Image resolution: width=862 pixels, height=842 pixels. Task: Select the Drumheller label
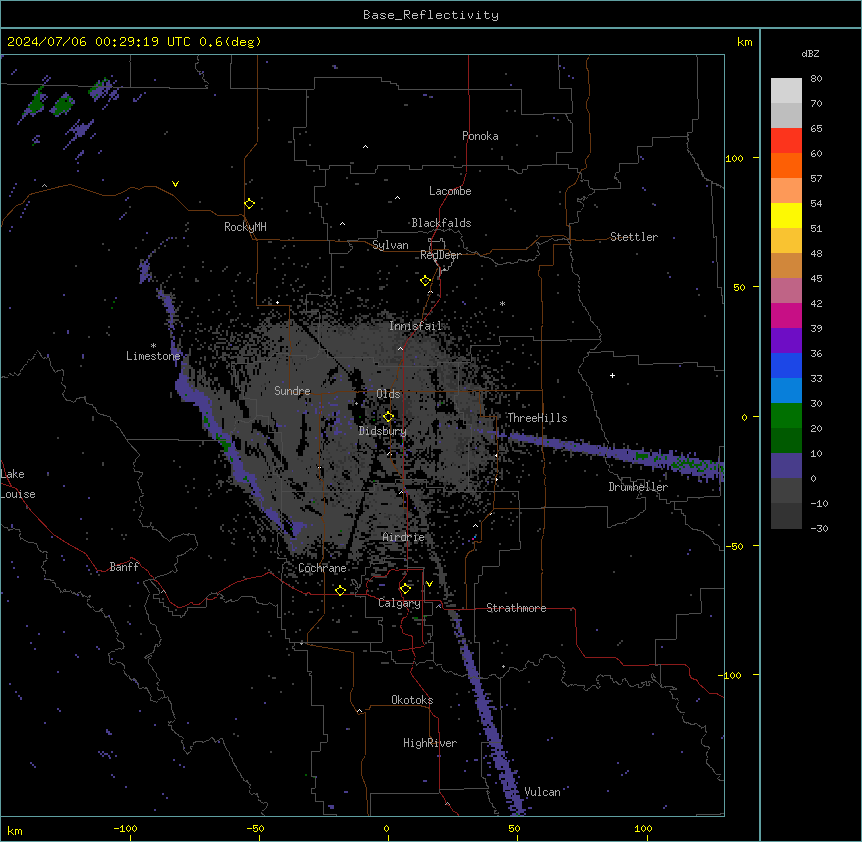click(638, 487)
